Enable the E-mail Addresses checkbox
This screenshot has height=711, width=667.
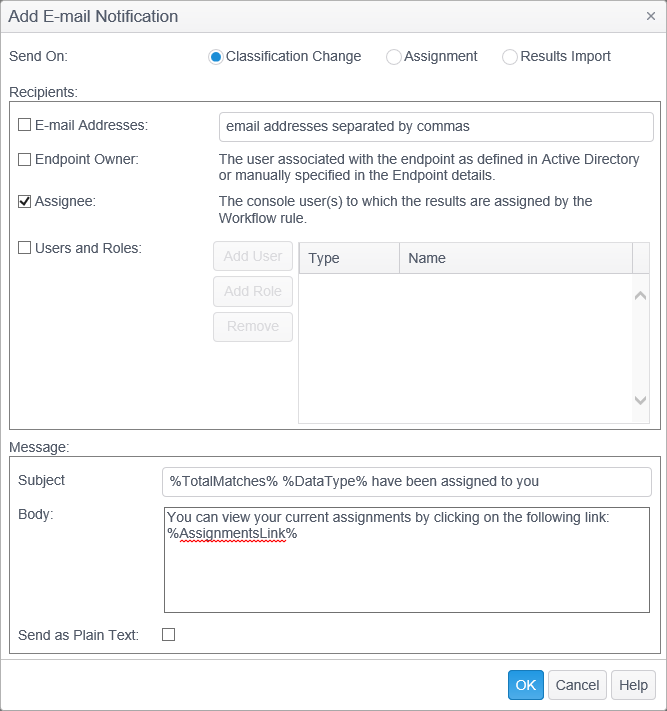tap(25, 125)
